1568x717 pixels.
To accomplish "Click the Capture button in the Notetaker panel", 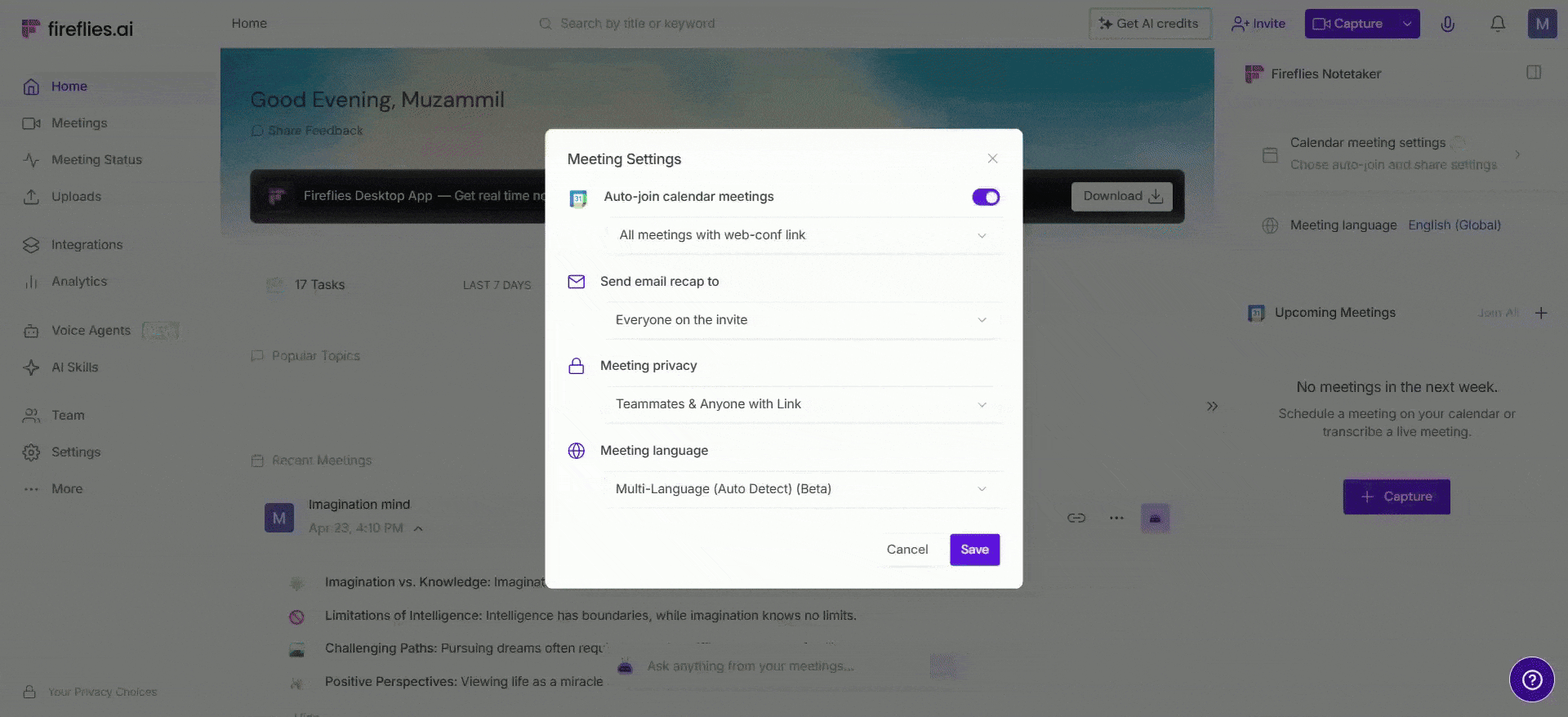I will click(x=1396, y=497).
